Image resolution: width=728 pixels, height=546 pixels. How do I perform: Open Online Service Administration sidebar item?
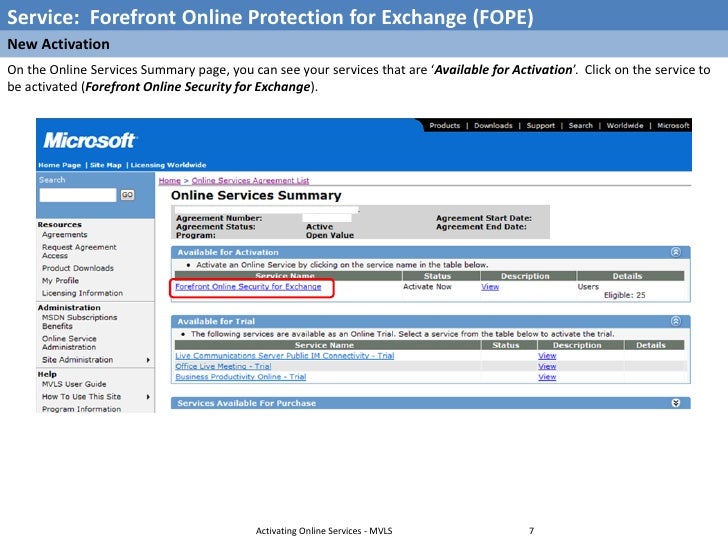click(69, 343)
